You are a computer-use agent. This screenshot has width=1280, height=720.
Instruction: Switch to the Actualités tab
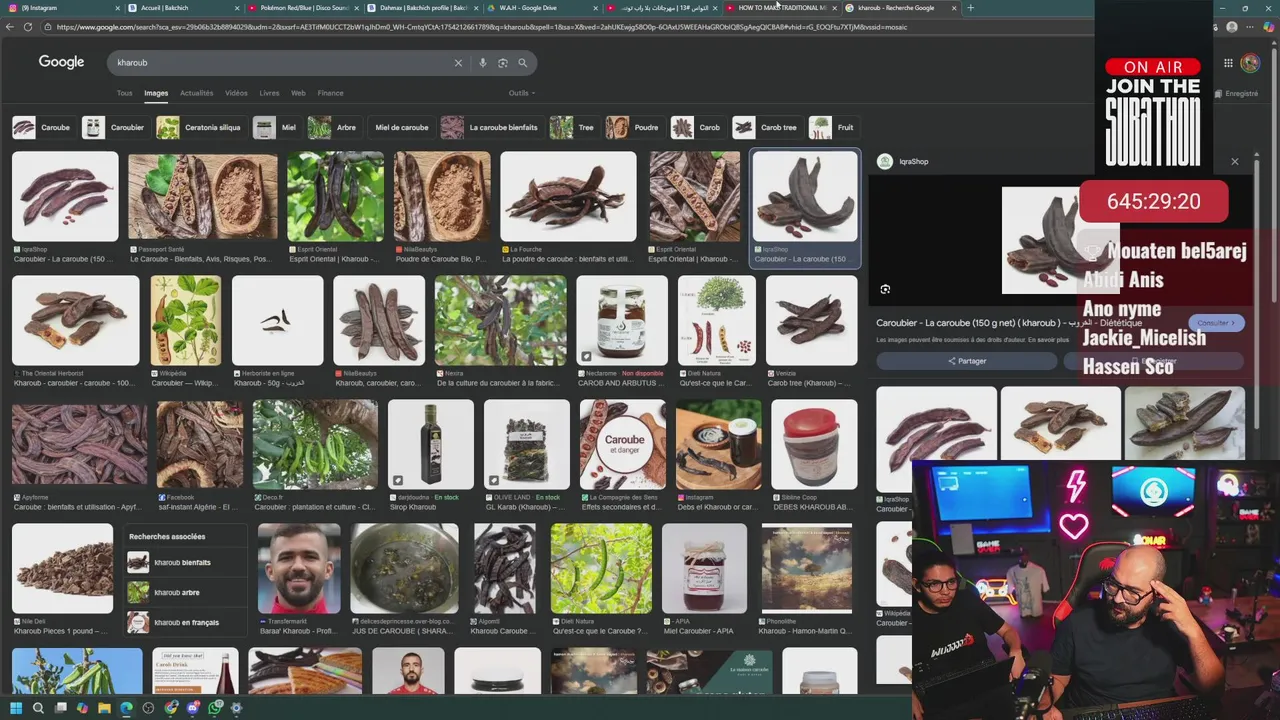pyautogui.click(x=196, y=93)
